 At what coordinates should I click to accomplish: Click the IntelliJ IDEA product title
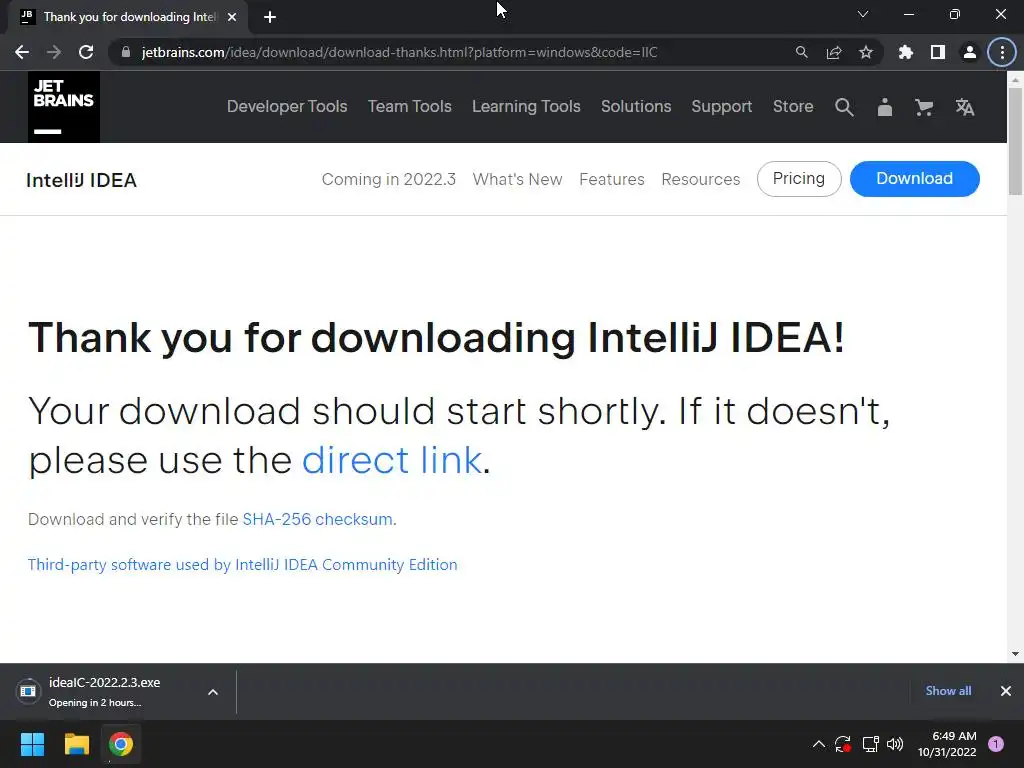pos(81,180)
